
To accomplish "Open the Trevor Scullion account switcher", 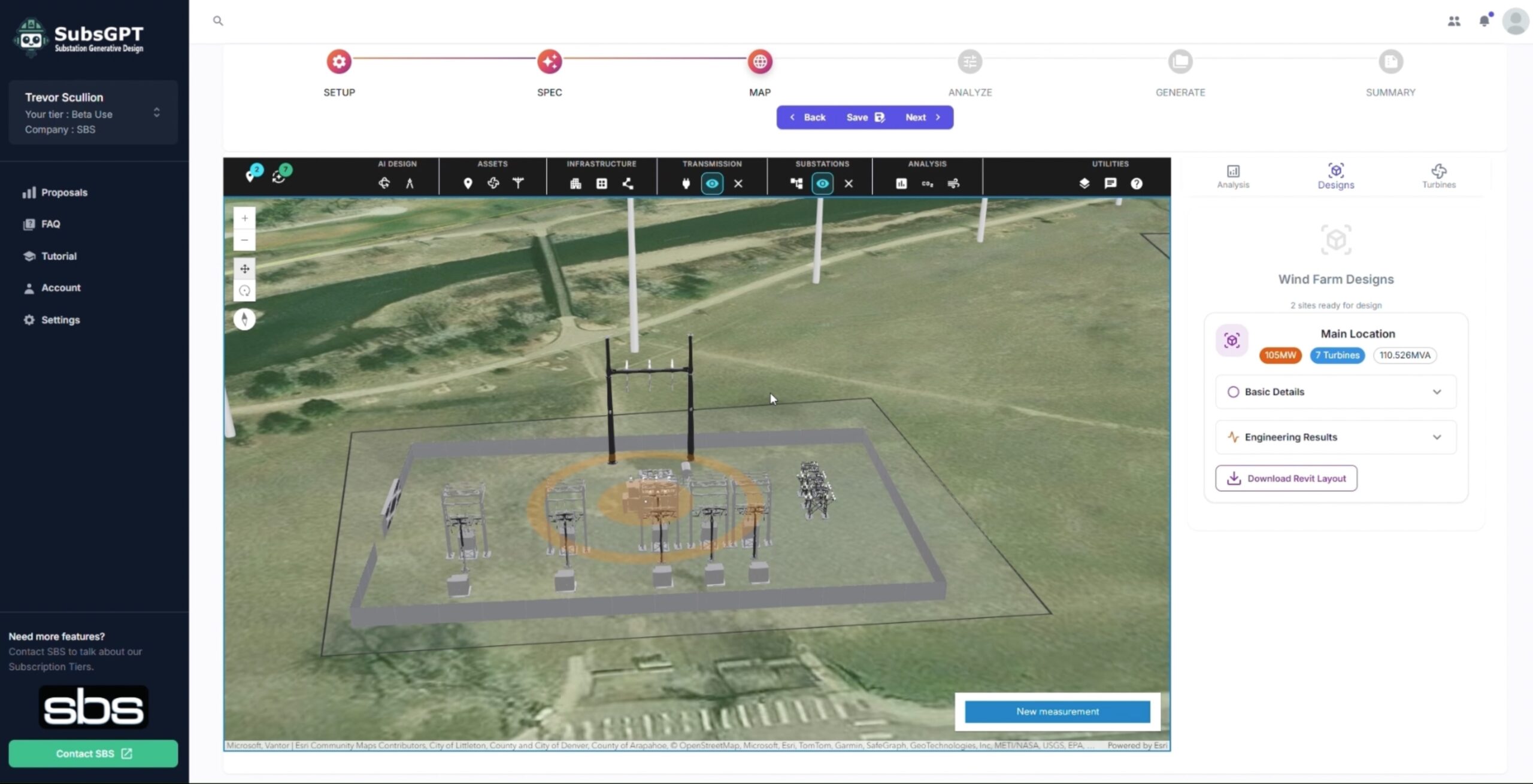I will (x=156, y=113).
